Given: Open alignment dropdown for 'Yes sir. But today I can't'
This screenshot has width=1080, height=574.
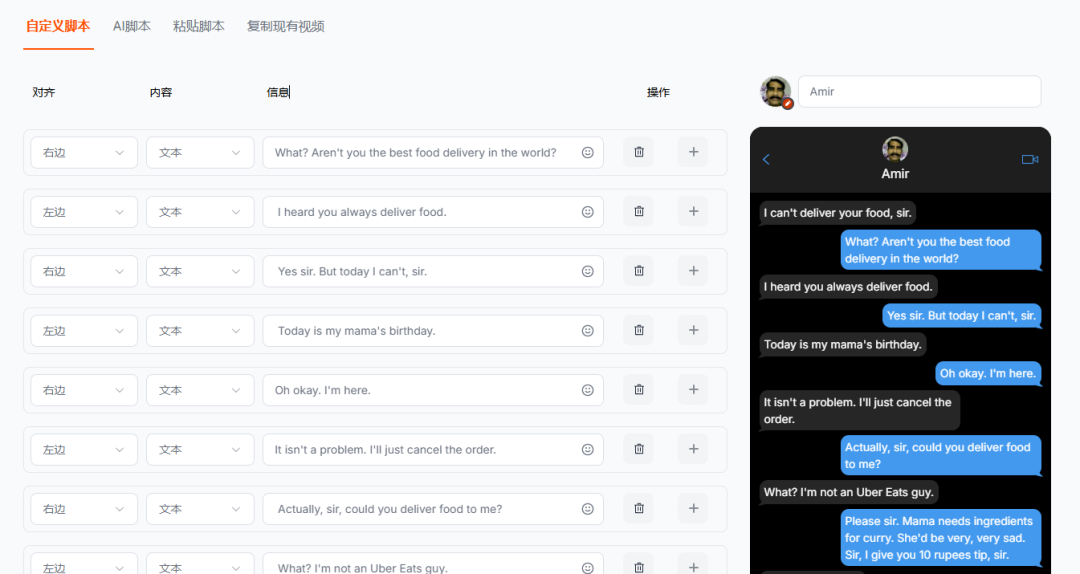Looking at the screenshot, I should pyautogui.click(x=83, y=271).
